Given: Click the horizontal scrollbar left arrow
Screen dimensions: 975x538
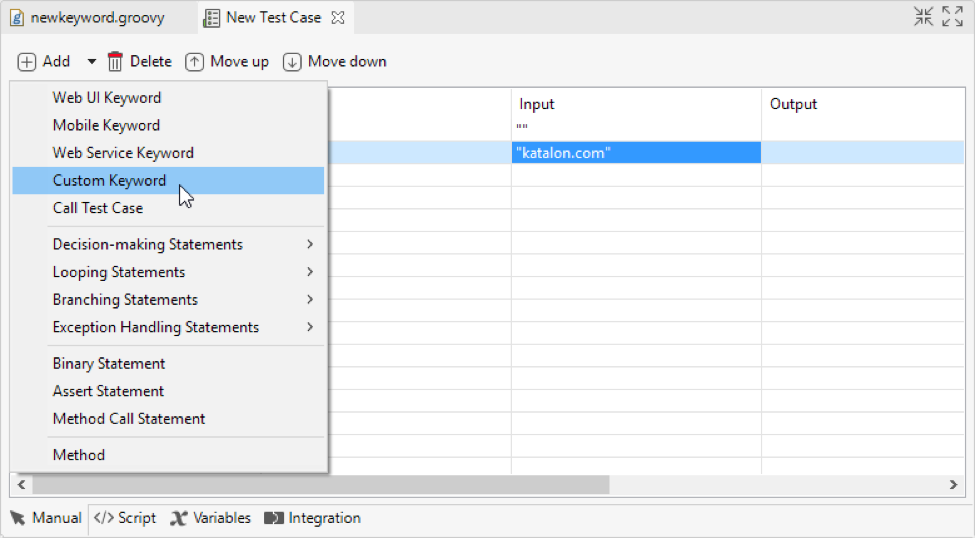Looking at the screenshot, I should point(22,485).
